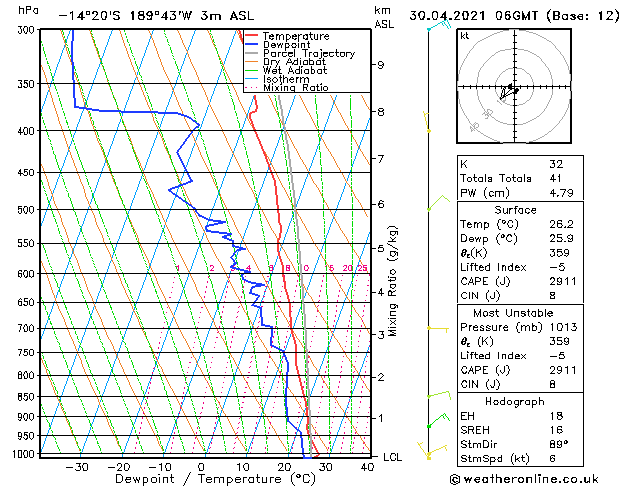Click the weatheronline.co.uk copyright text
The height and width of the screenshot is (486, 629).
click(x=524, y=479)
